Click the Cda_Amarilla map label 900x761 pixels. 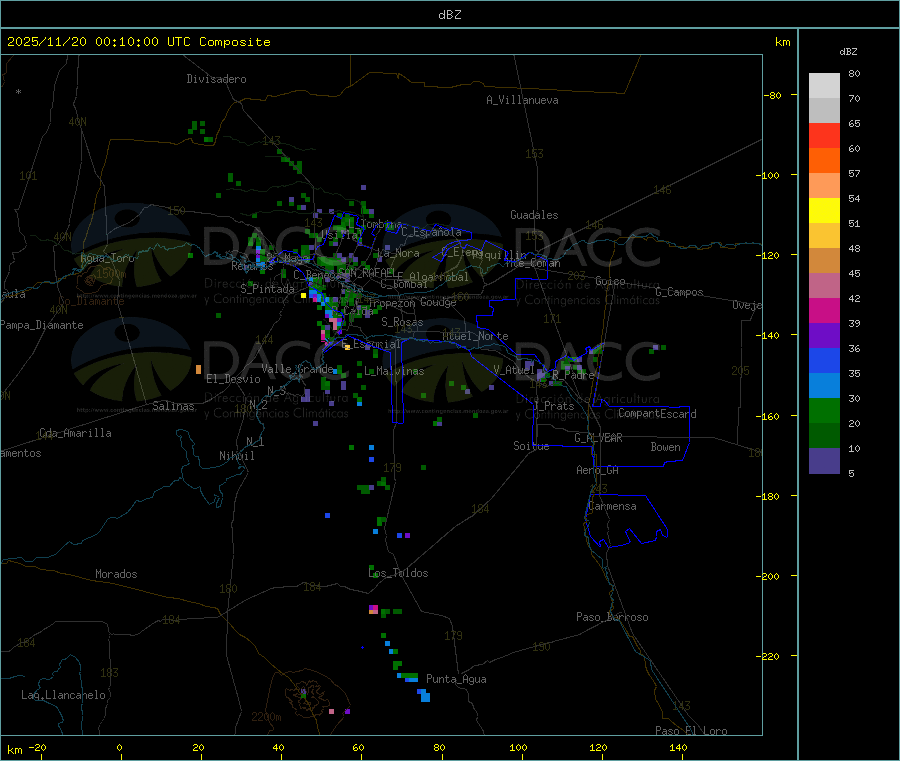click(x=75, y=433)
